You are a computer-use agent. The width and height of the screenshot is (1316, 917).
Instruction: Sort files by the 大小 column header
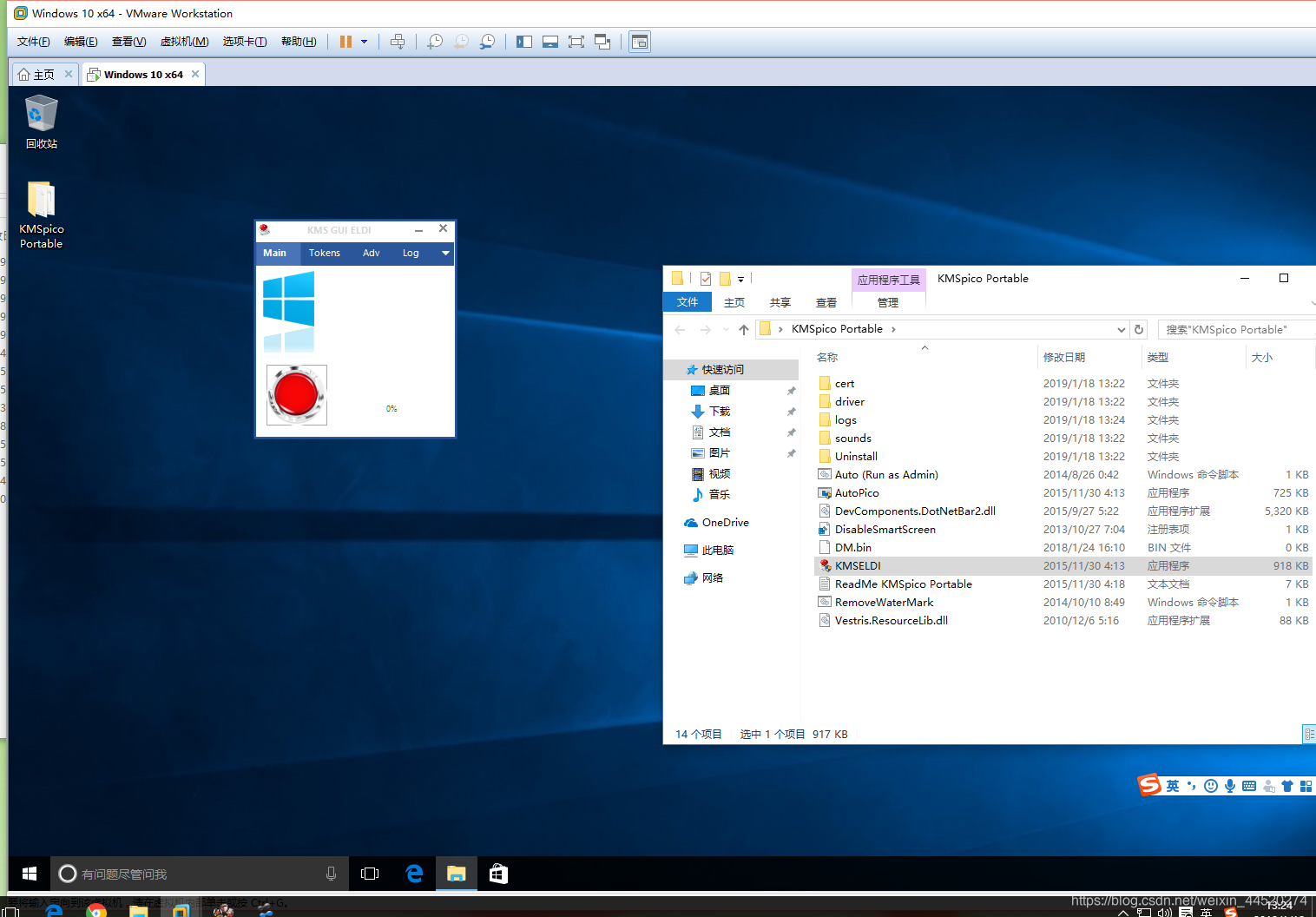tap(1262, 358)
